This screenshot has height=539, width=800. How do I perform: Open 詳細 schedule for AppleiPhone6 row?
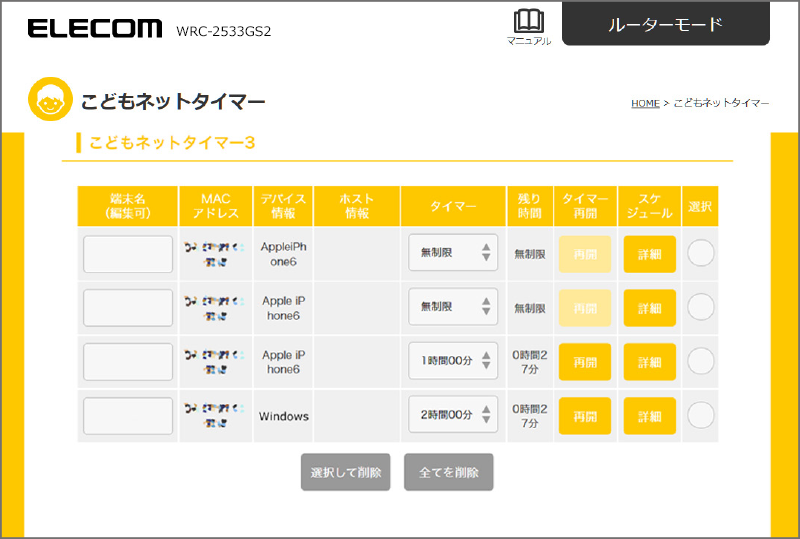coord(649,254)
